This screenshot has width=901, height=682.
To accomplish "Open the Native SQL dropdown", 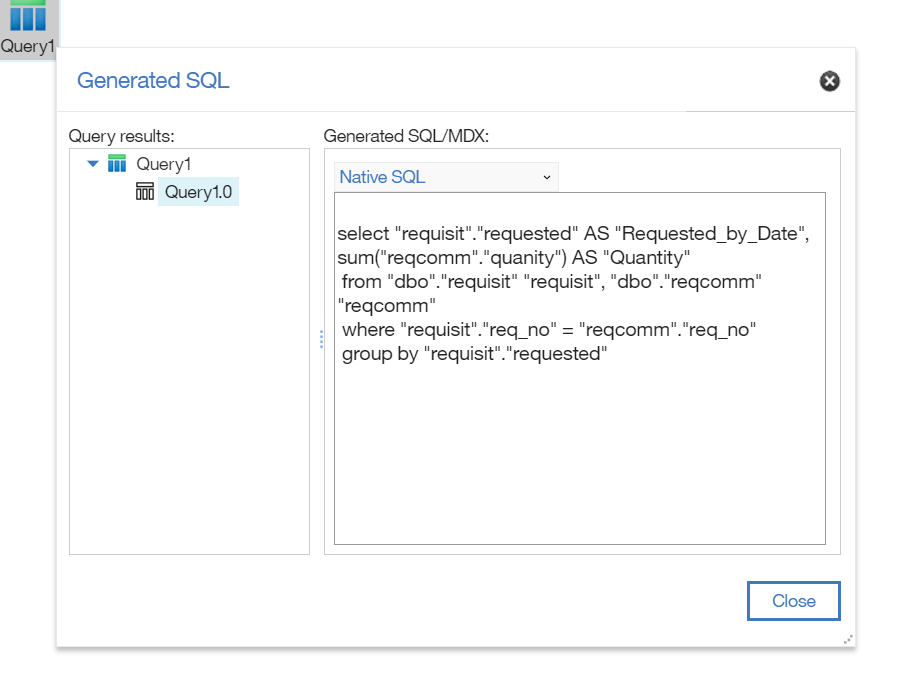I will (445, 177).
